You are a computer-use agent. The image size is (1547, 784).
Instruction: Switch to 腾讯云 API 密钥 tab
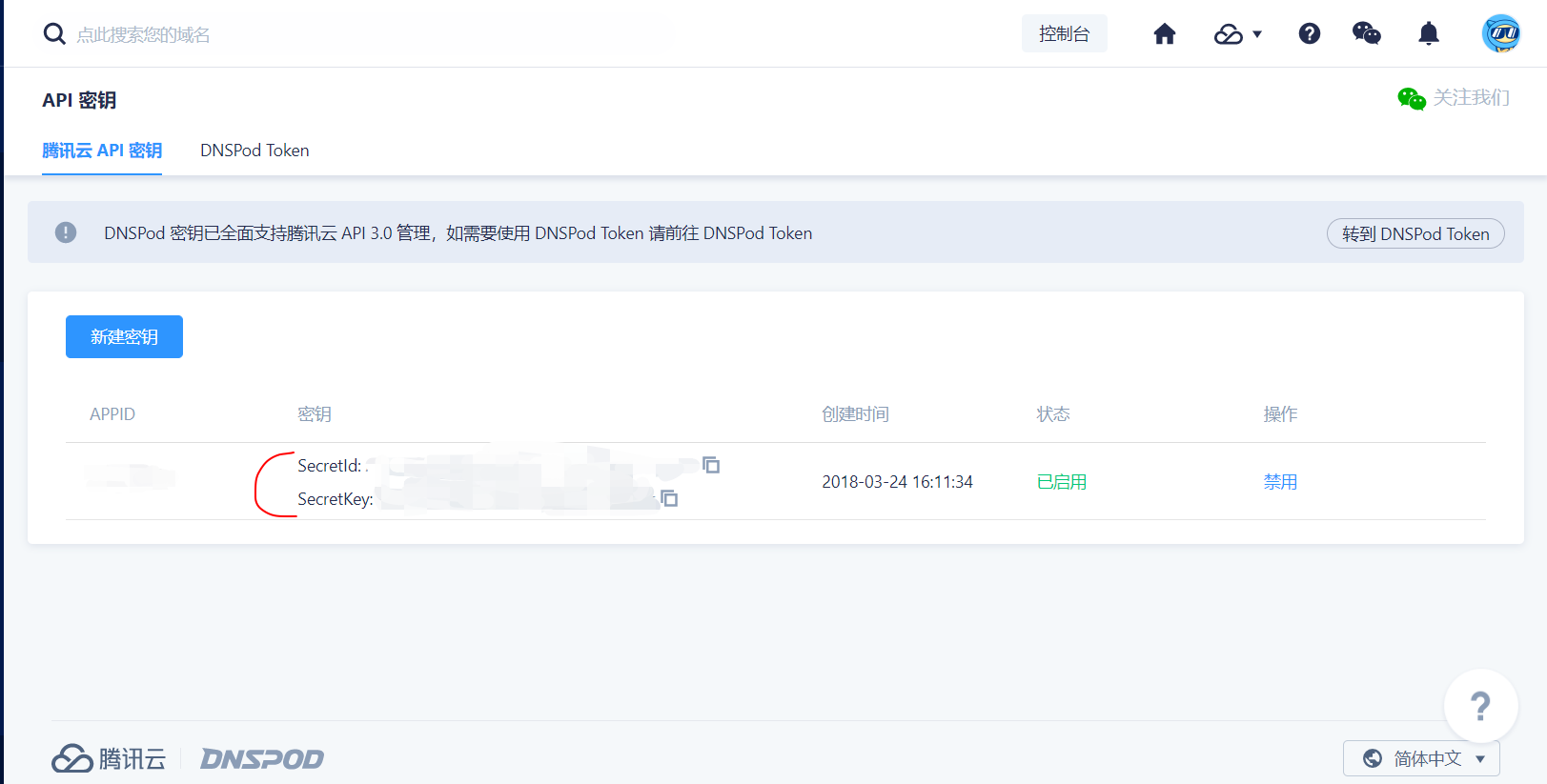(x=102, y=151)
